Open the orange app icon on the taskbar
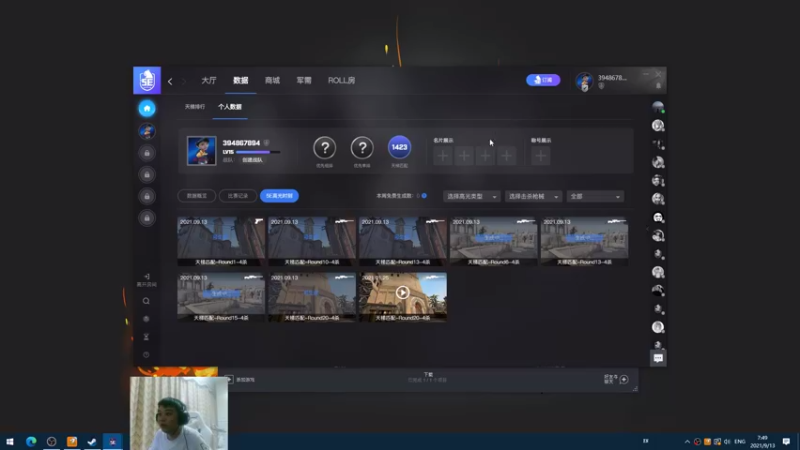Viewport: 800px width, 450px height. click(x=72, y=441)
